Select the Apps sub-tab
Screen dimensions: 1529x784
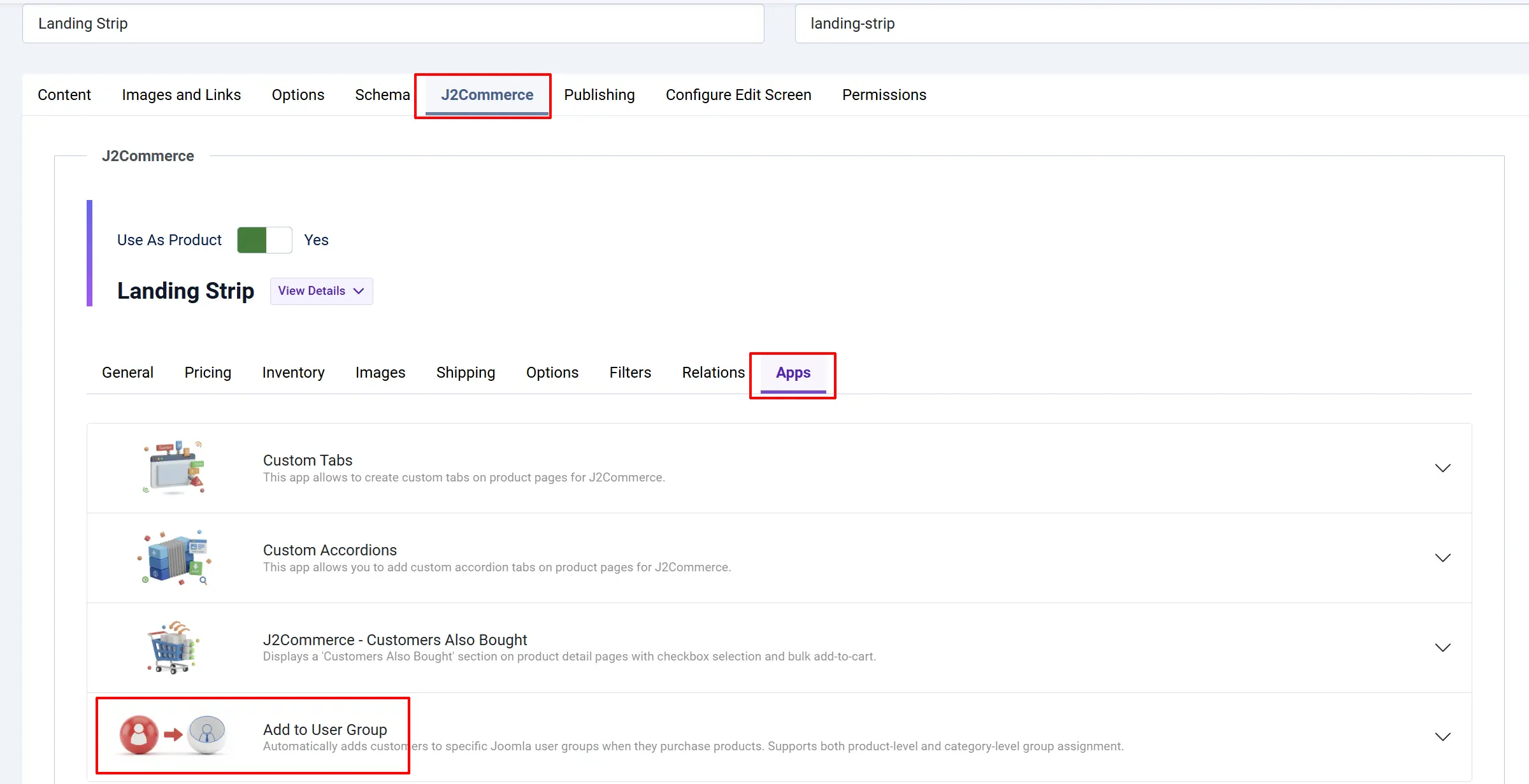pos(793,373)
